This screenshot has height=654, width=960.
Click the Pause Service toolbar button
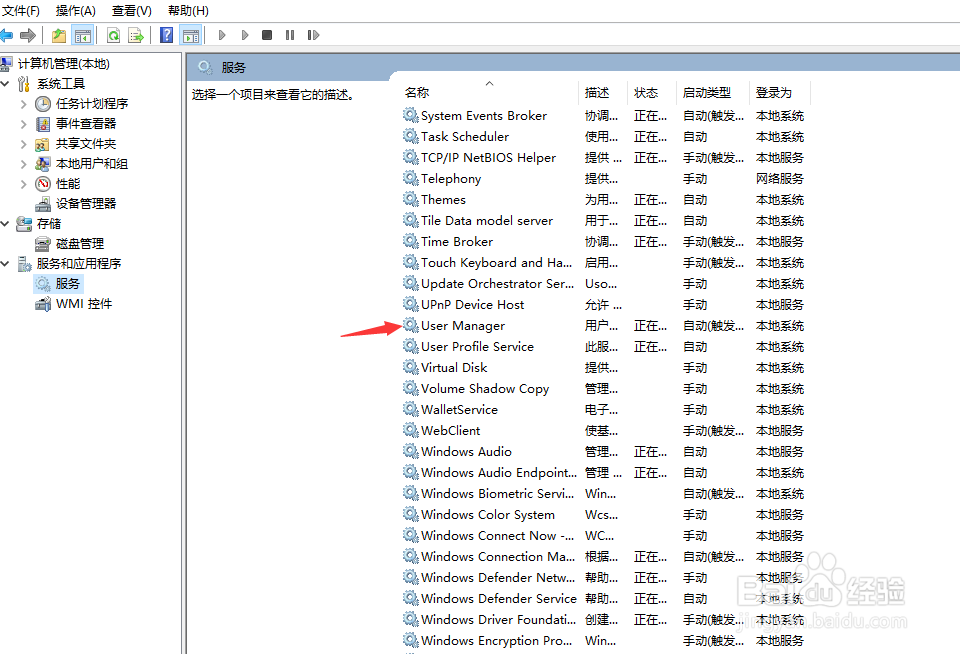pyautogui.click(x=290, y=36)
